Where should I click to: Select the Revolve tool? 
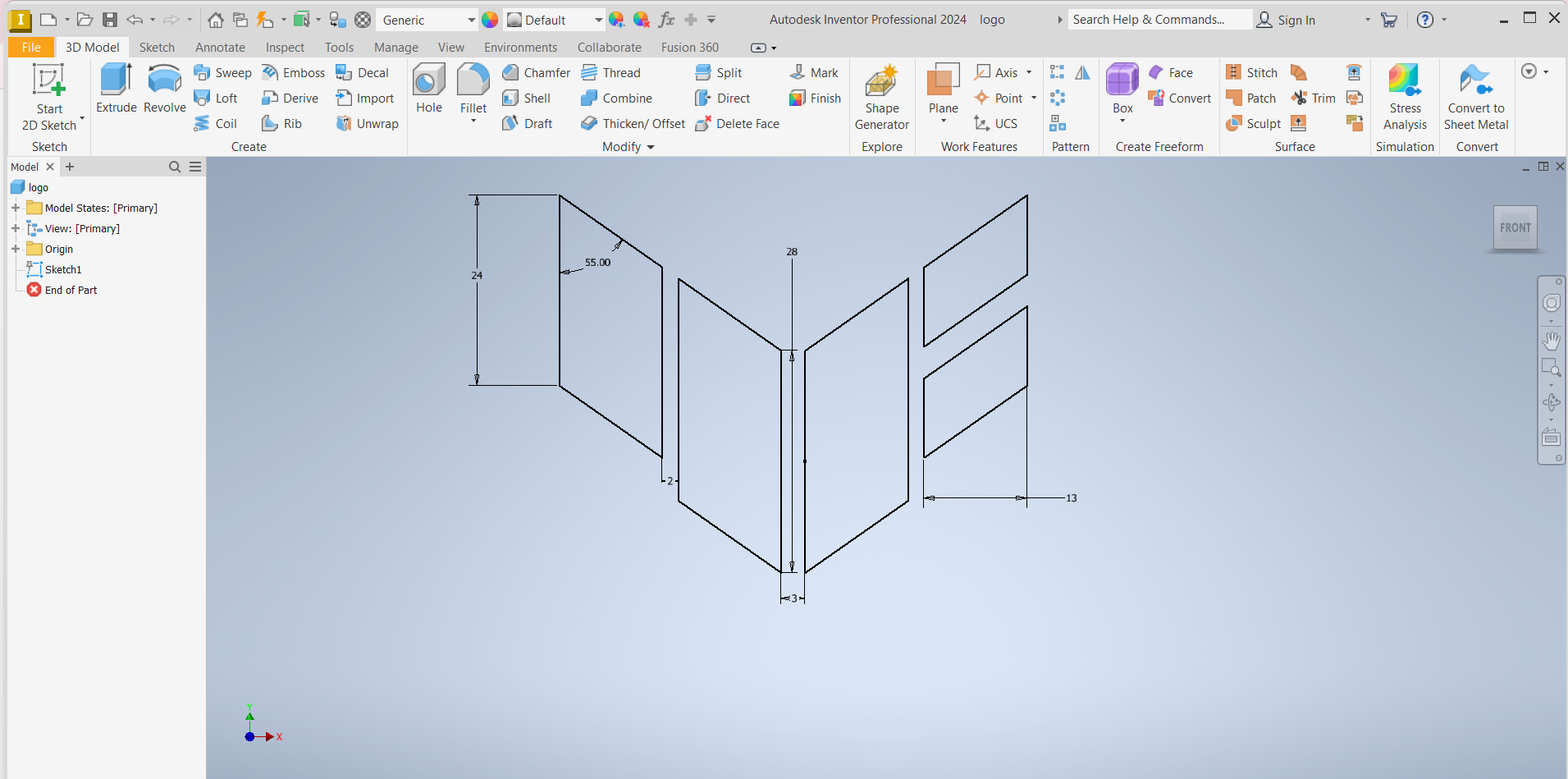pos(164,88)
